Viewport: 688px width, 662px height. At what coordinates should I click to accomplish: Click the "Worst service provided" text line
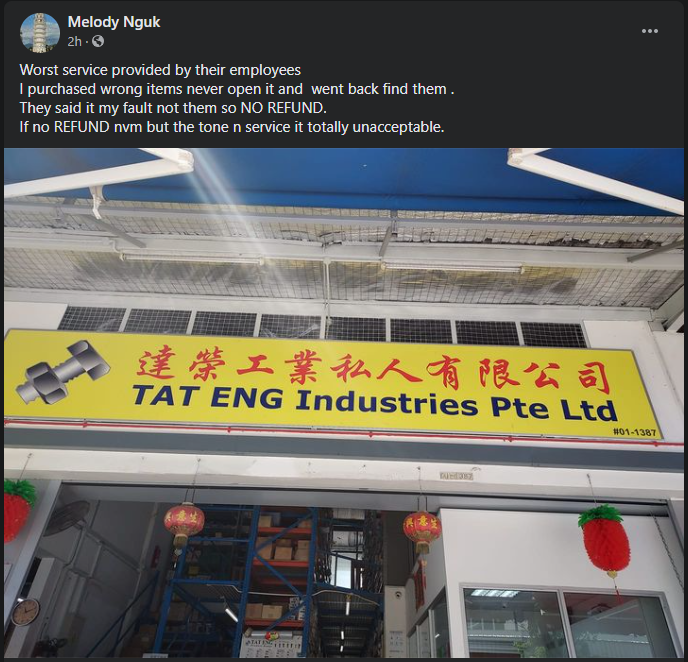click(x=160, y=70)
